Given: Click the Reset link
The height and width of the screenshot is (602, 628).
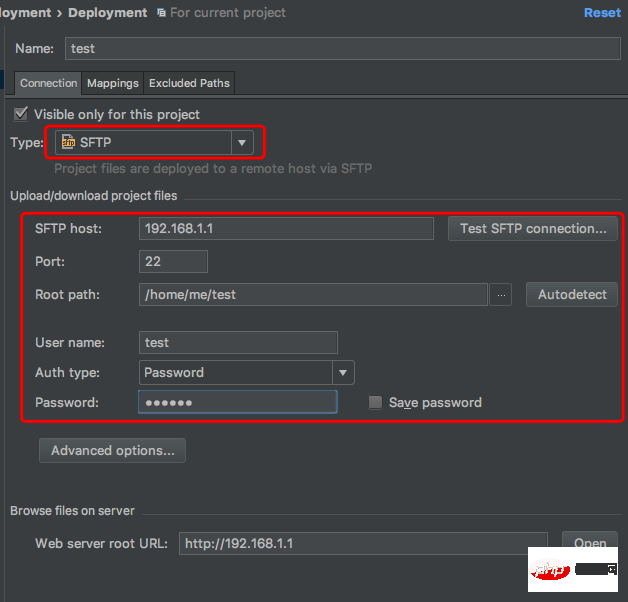Looking at the screenshot, I should (602, 13).
